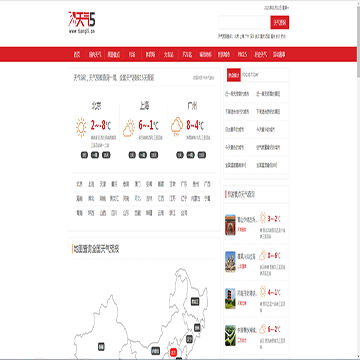Click the Shanghai partly cloudy icon
Image resolution: width=360 pixels, height=360 pixels.
129,128
